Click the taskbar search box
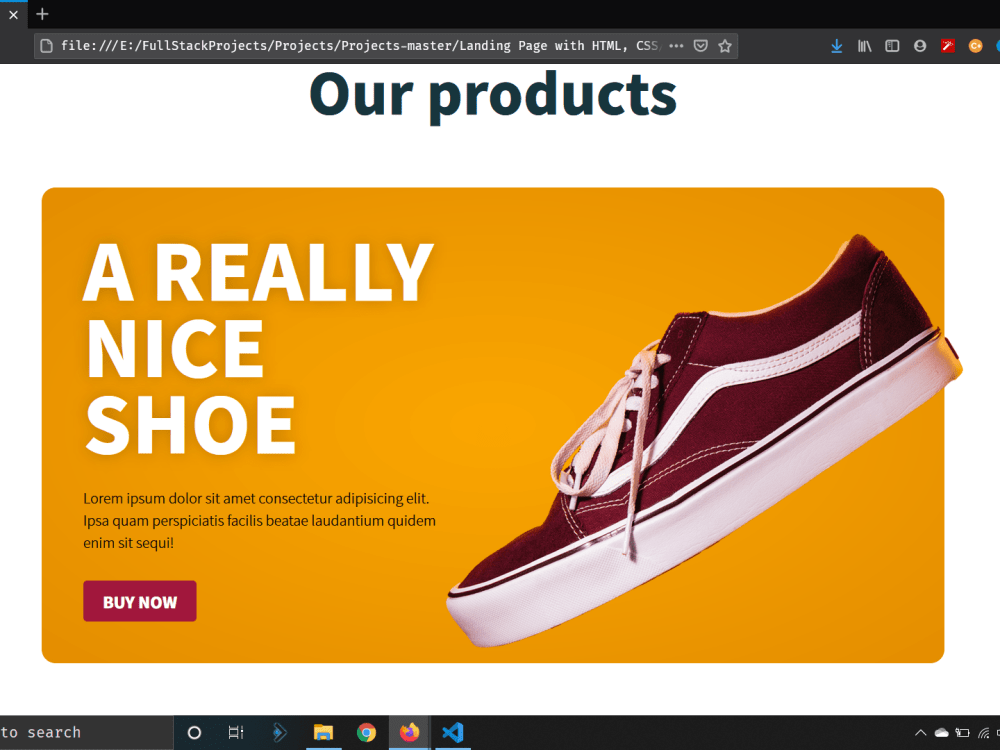Image resolution: width=1000 pixels, height=750 pixels. click(x=86, y=732)
